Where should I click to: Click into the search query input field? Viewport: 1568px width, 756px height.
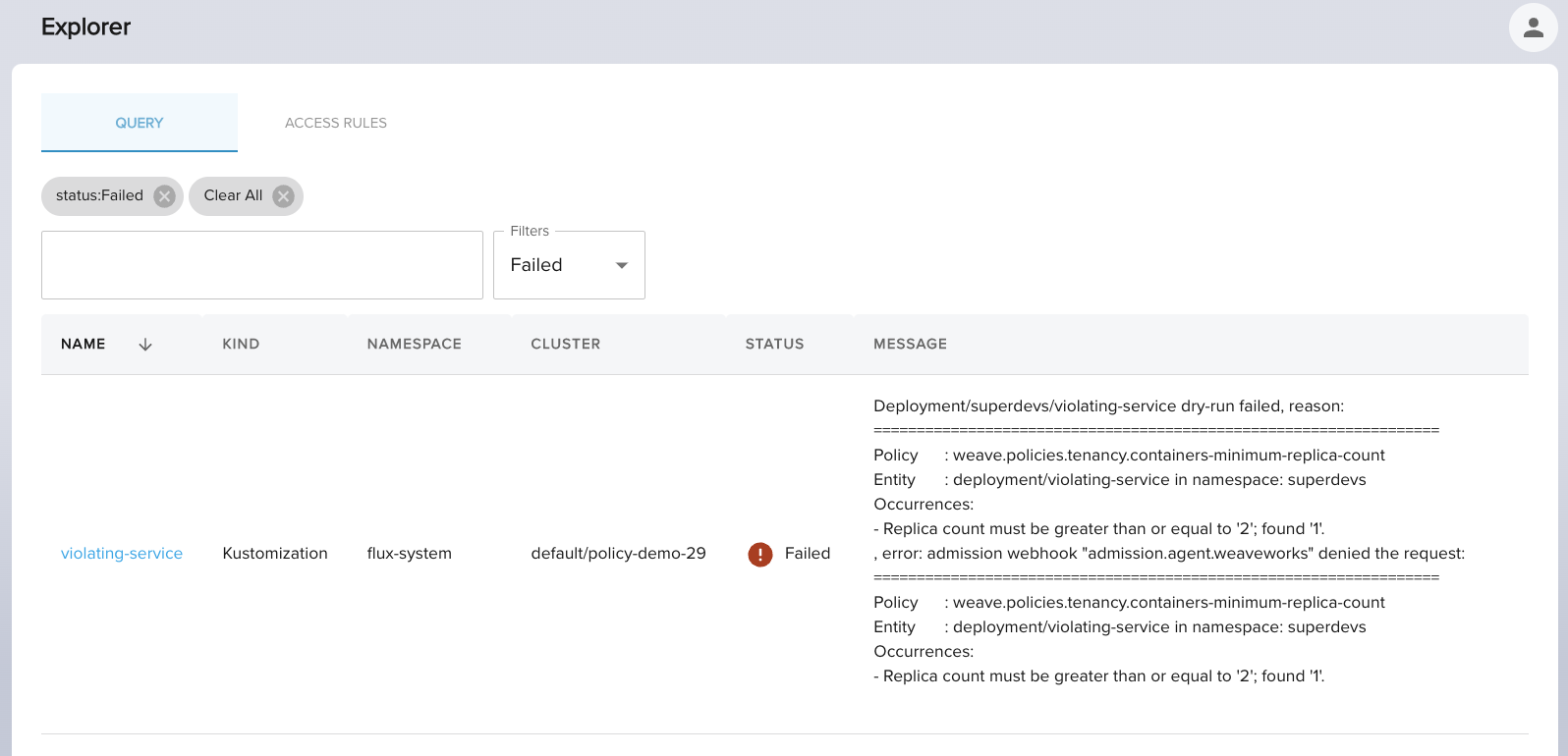(262, 265)
